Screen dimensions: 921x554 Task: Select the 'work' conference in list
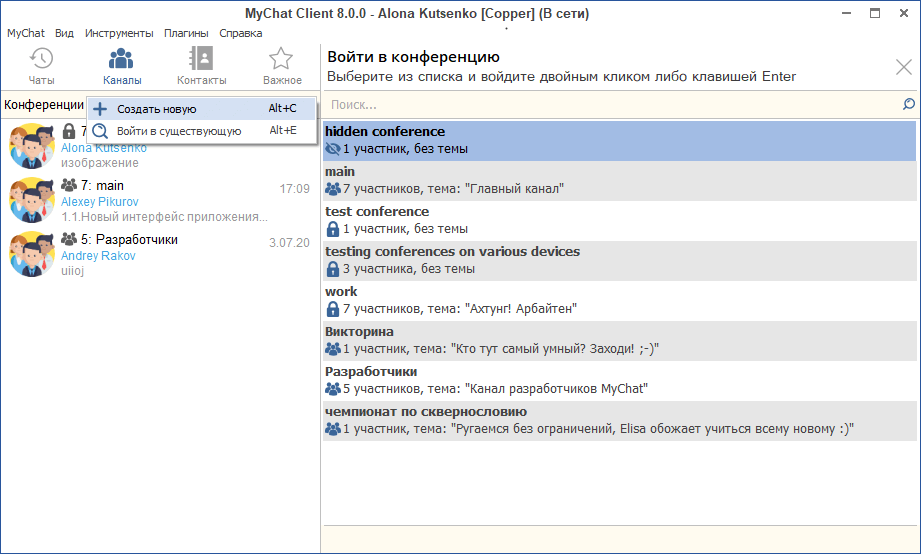click(x=618, y=300)
